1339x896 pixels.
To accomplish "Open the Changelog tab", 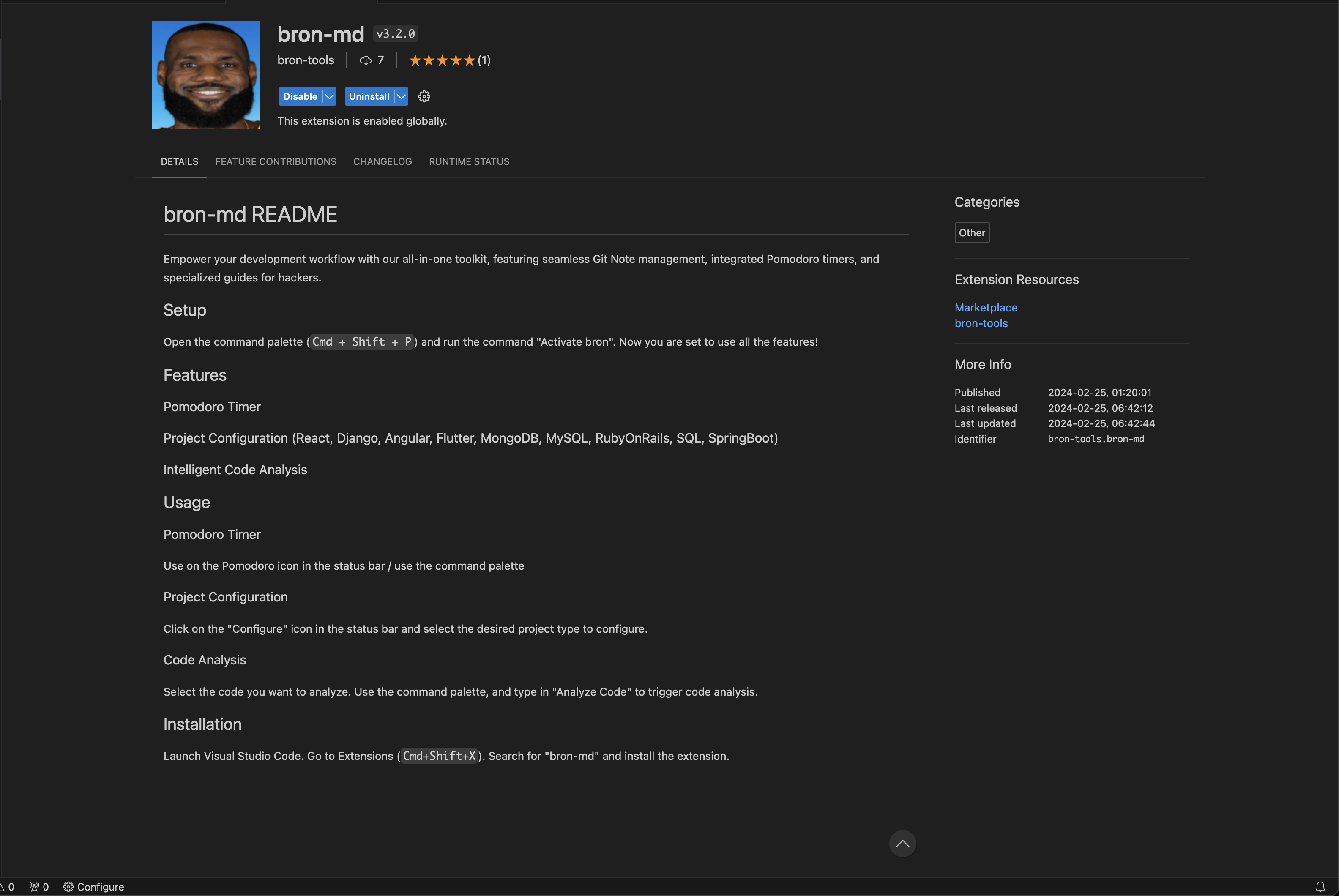I will click(383, 162).
